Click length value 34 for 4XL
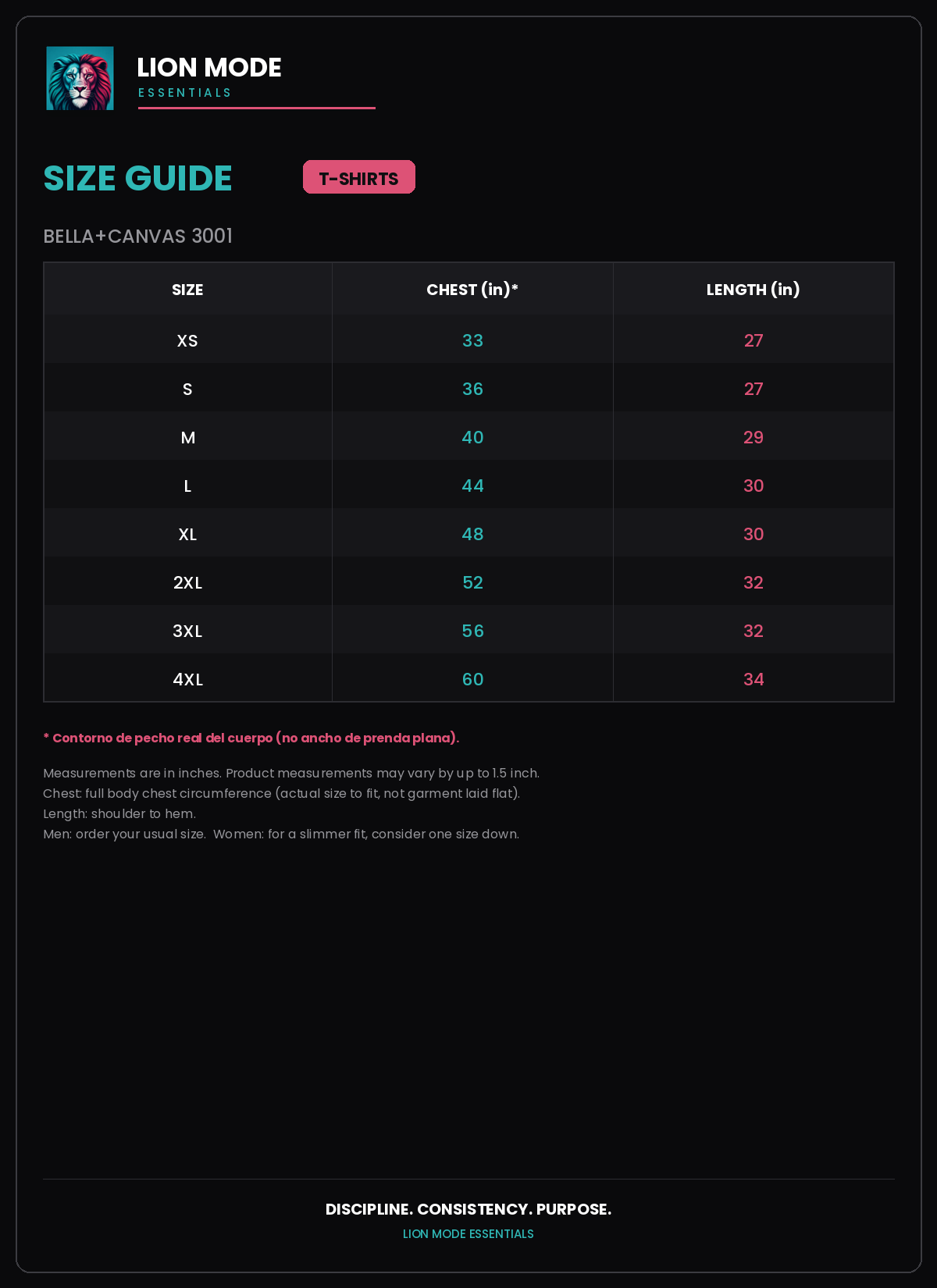The image size is (937, 1288). 754,679
